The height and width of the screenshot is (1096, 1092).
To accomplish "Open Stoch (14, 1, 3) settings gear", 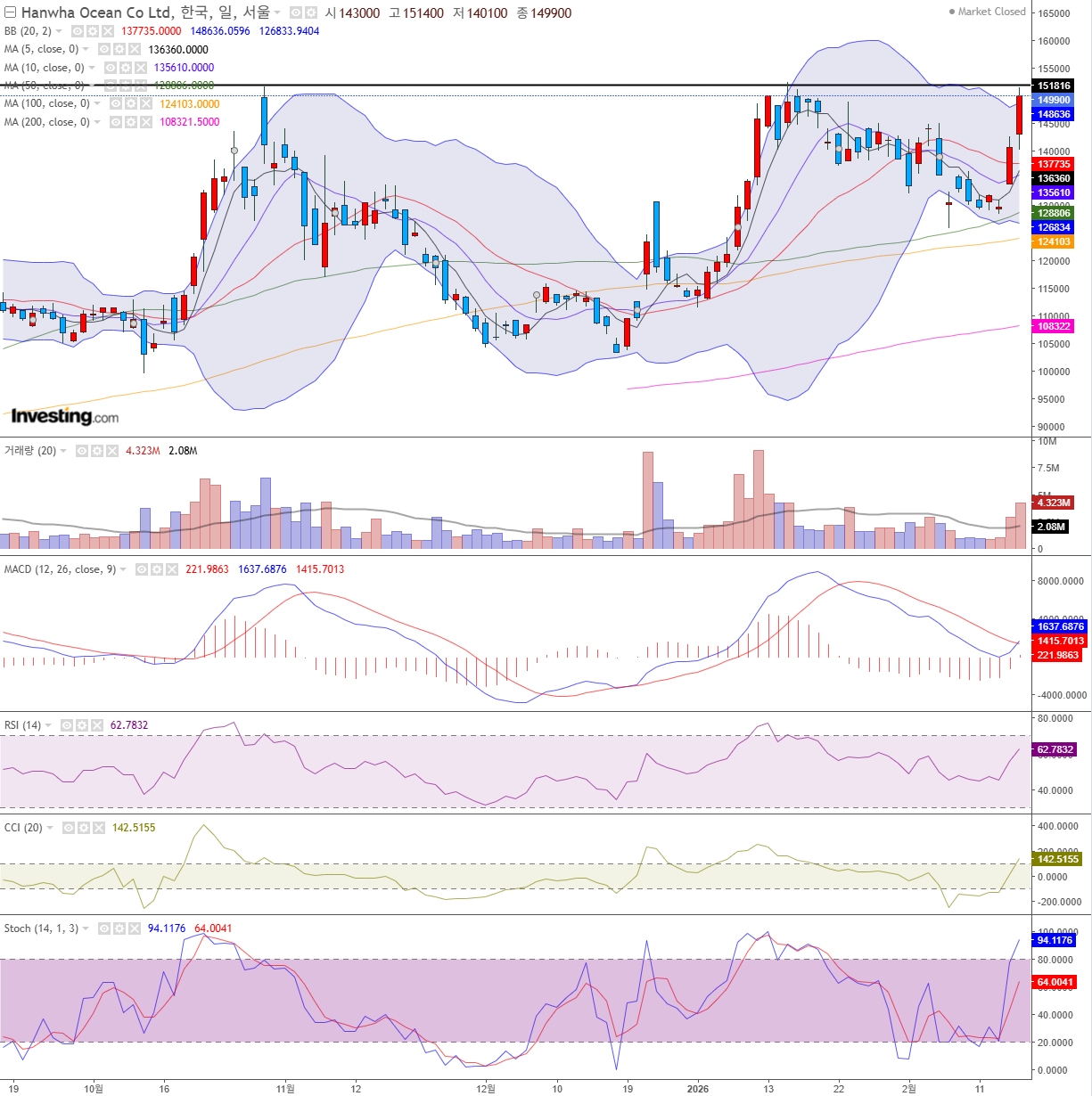I will click(119, 928).
